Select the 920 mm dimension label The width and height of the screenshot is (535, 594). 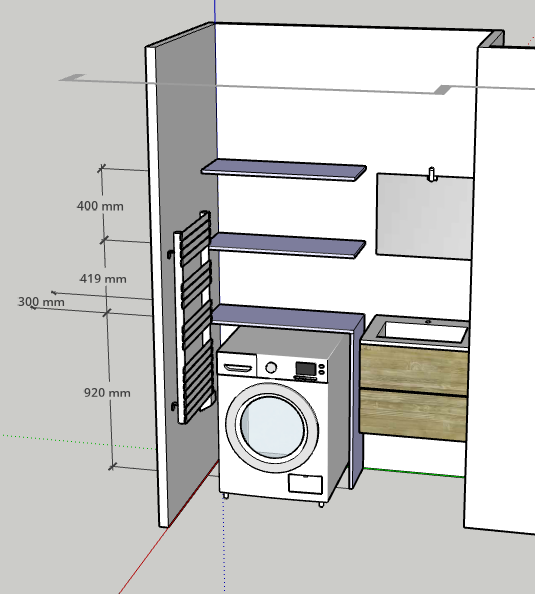pyautogui.click(x=107, y=393)
